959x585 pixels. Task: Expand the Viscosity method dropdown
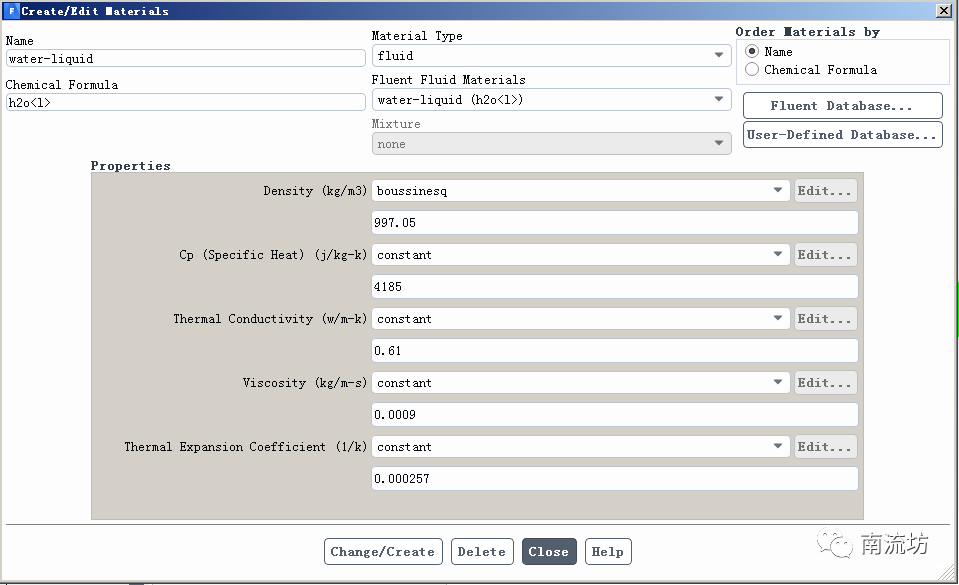pos(580,383)
